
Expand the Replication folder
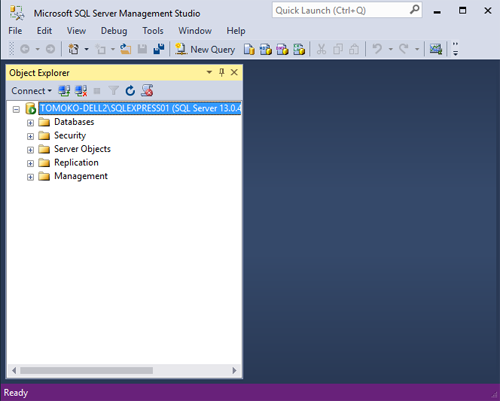(30, 164)
